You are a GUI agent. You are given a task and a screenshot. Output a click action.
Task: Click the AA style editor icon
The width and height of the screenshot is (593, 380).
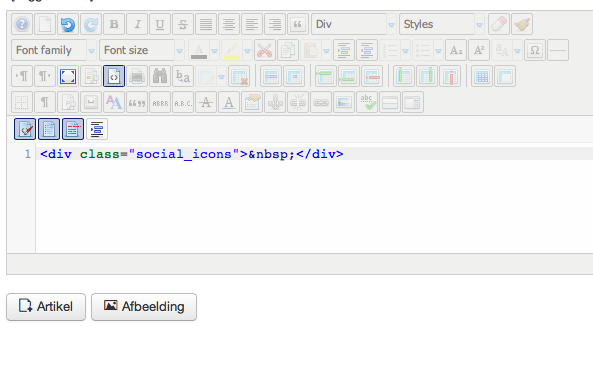(114, 102)
